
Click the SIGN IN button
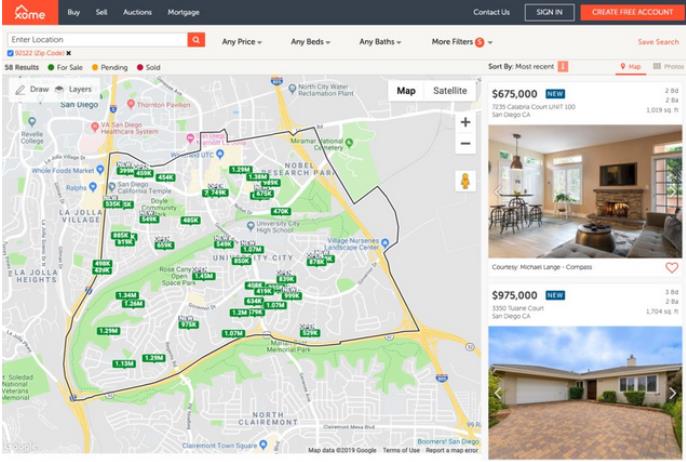coord(550,12)
